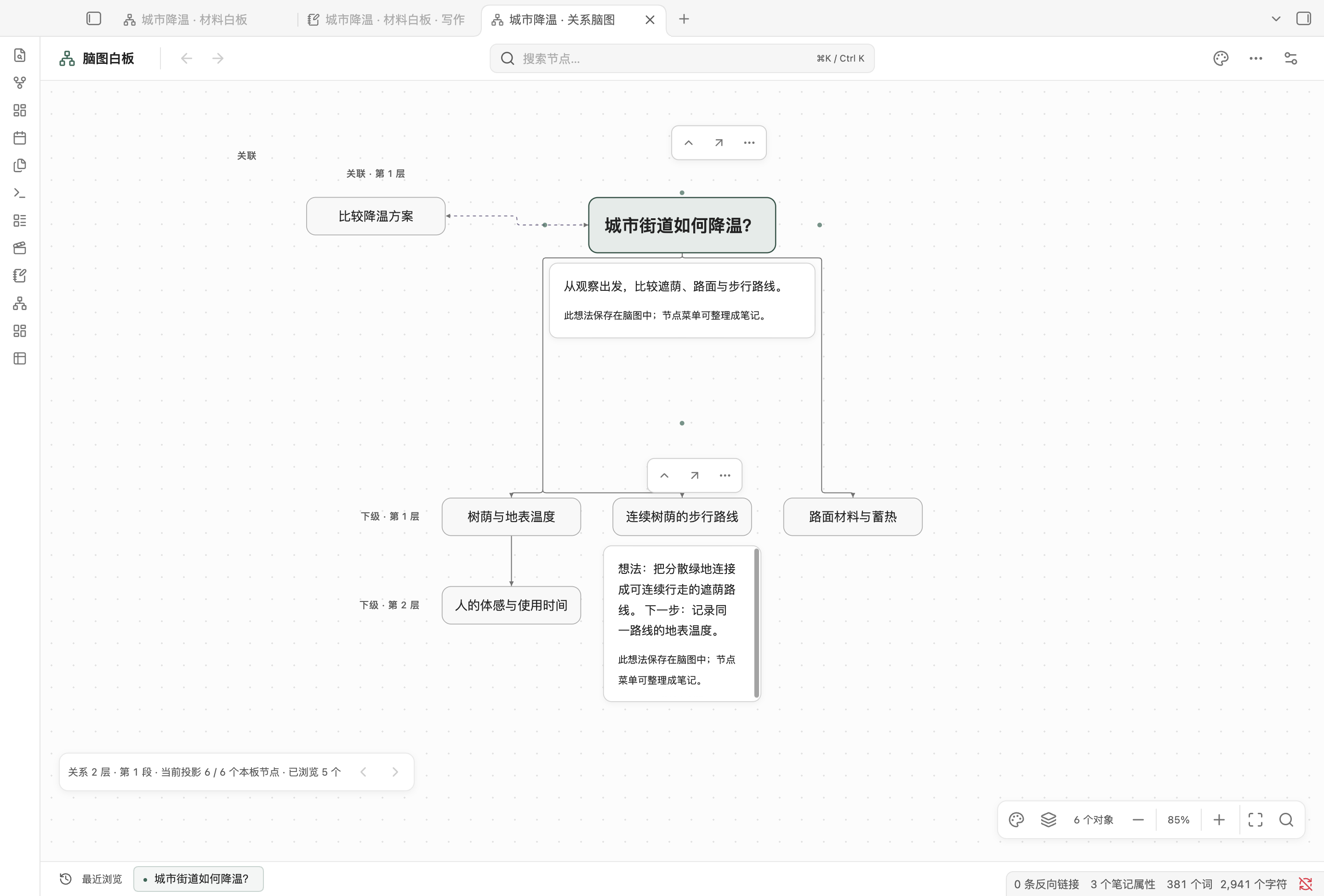Click the recent history clock icon

[x=66, y=879]
